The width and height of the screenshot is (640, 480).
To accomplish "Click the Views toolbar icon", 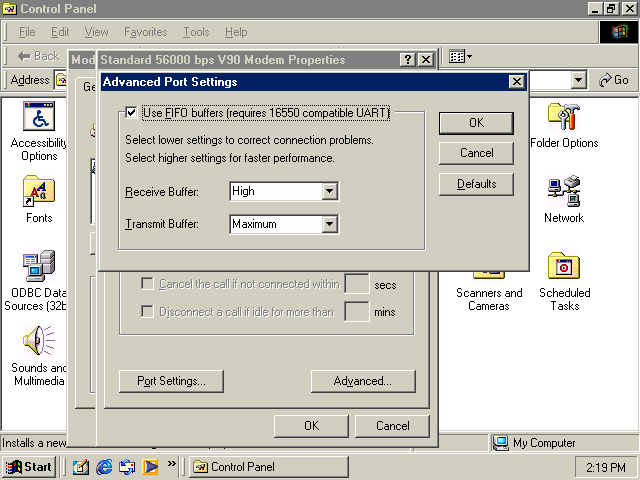I will (x=457, y=56).
